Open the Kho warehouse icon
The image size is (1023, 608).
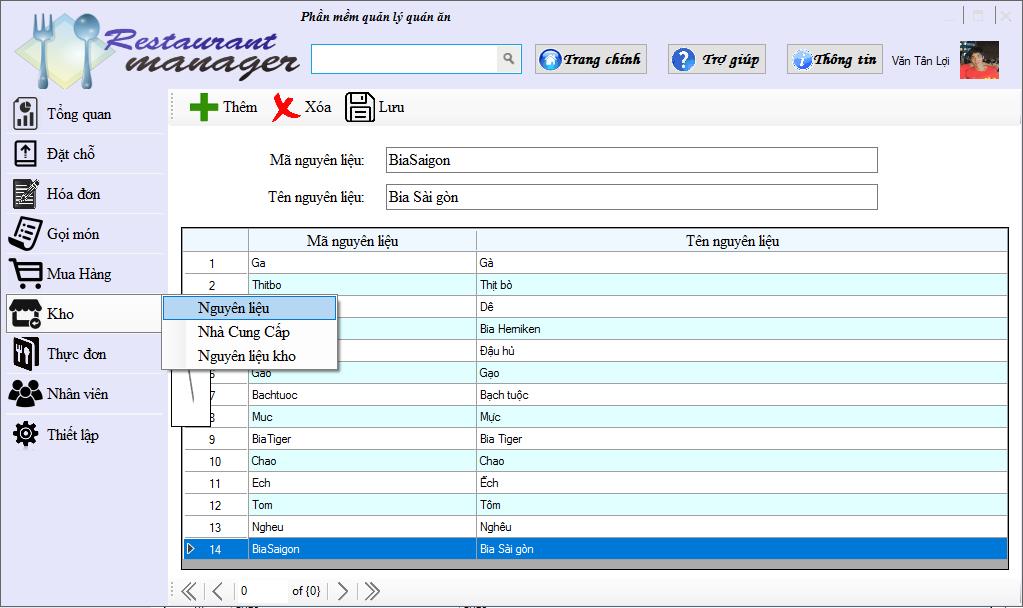(25, 314)
